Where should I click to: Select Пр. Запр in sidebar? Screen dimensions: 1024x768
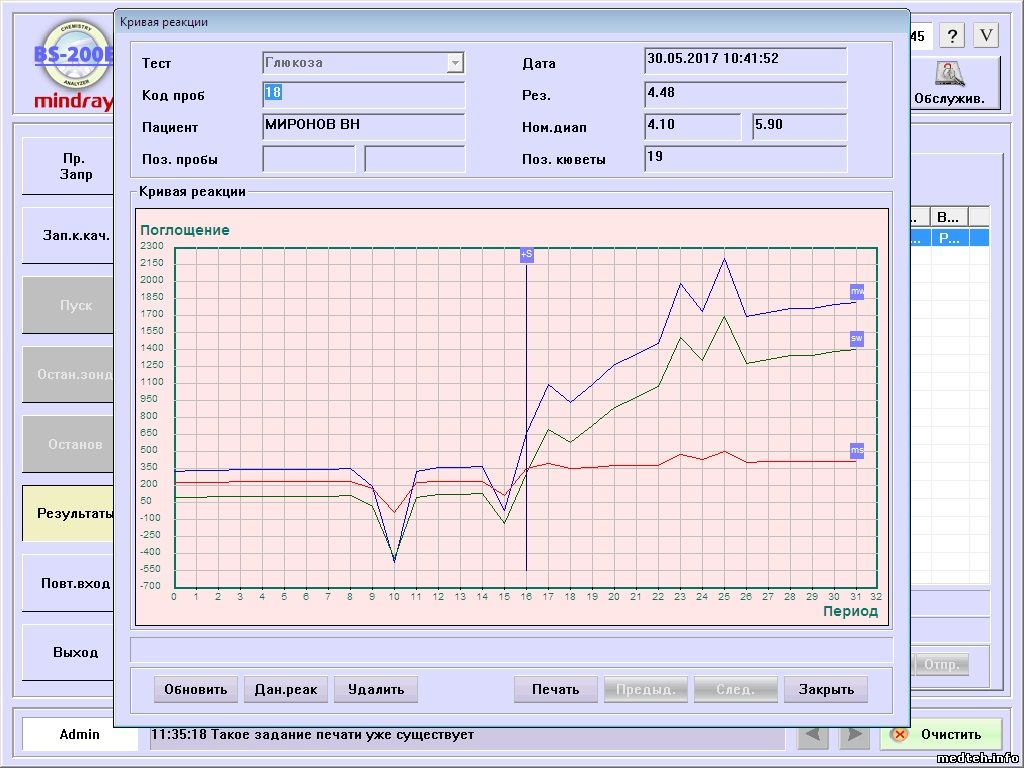(69, 166)
